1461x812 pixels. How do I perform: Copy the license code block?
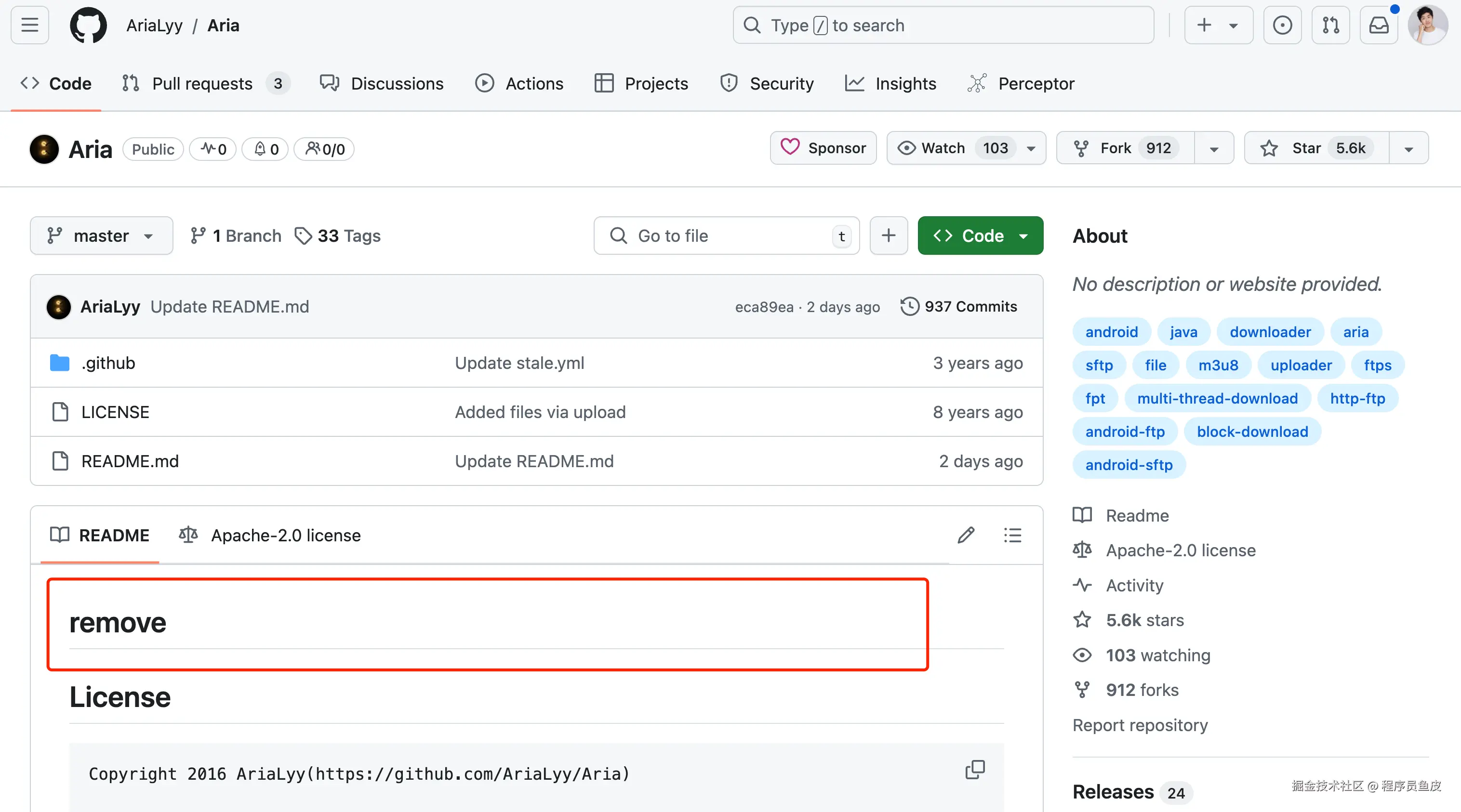point(975,770)
